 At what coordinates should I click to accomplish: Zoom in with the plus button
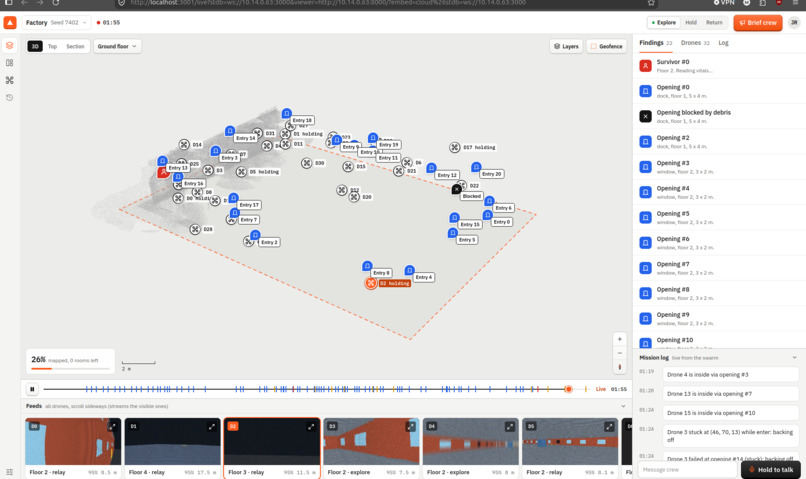tap(619, 339)
